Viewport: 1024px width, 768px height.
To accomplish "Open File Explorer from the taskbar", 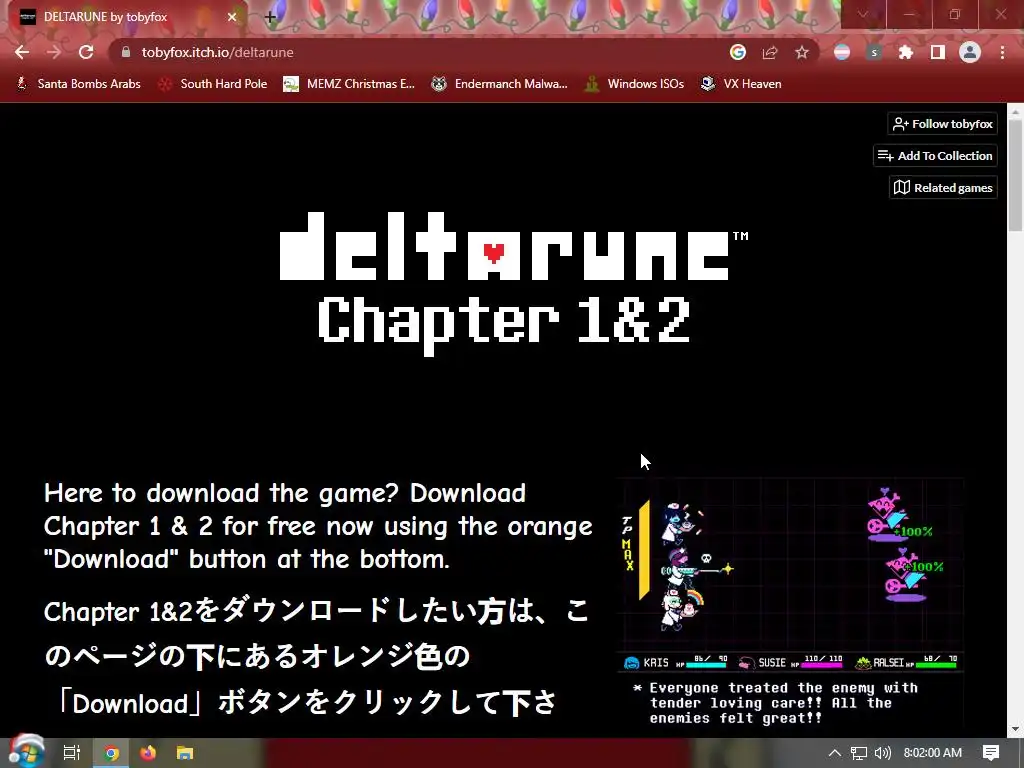I will [x=185, y=753].
